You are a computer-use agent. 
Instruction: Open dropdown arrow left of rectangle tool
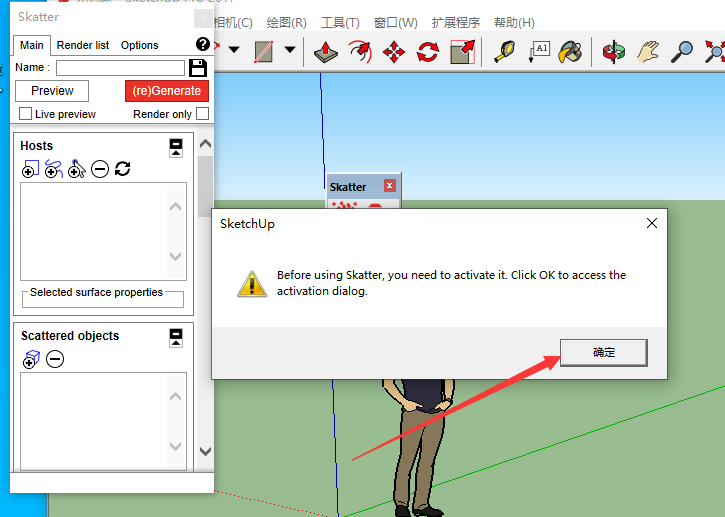234,49
